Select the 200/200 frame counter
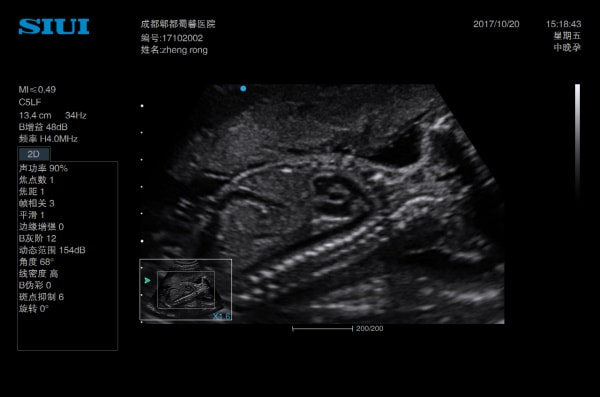Image resolution: width=600 pixels, height=397 pixels. 370,328
